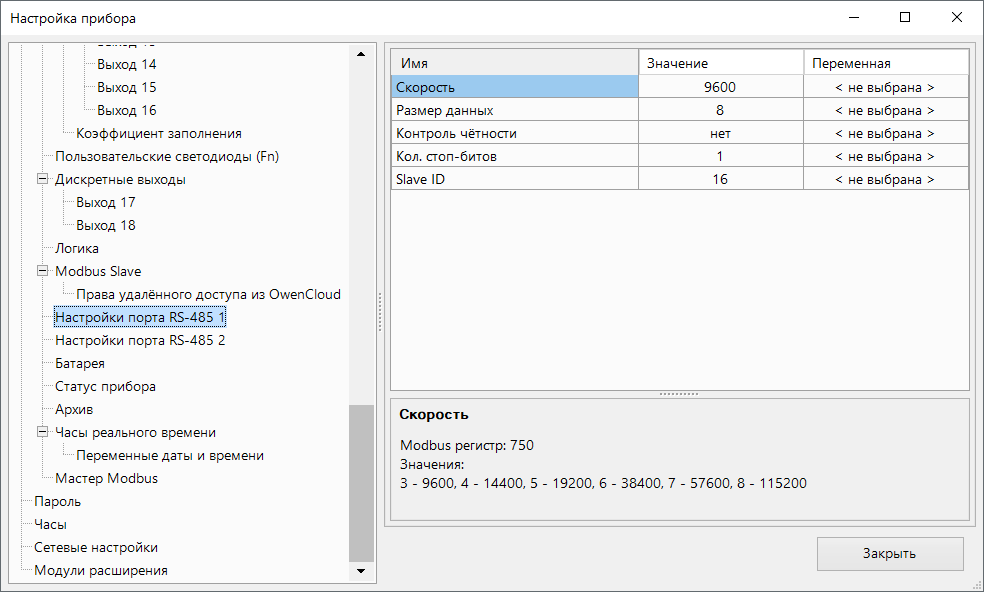Click the Имя column header
Image resolution: width=984 pixels, height=592 pixels.
(x=514, y=63)
